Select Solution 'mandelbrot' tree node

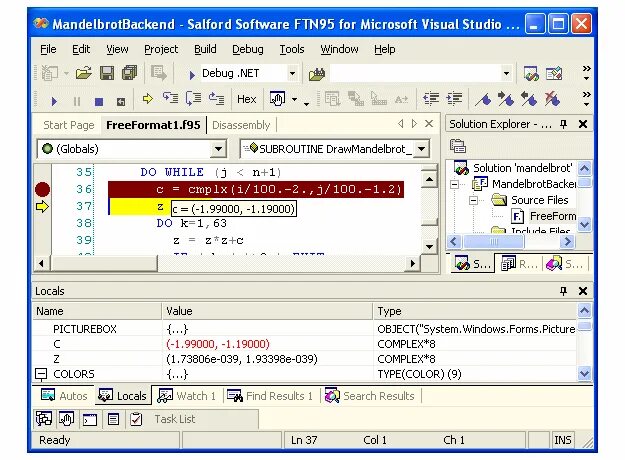pos(513,168)
